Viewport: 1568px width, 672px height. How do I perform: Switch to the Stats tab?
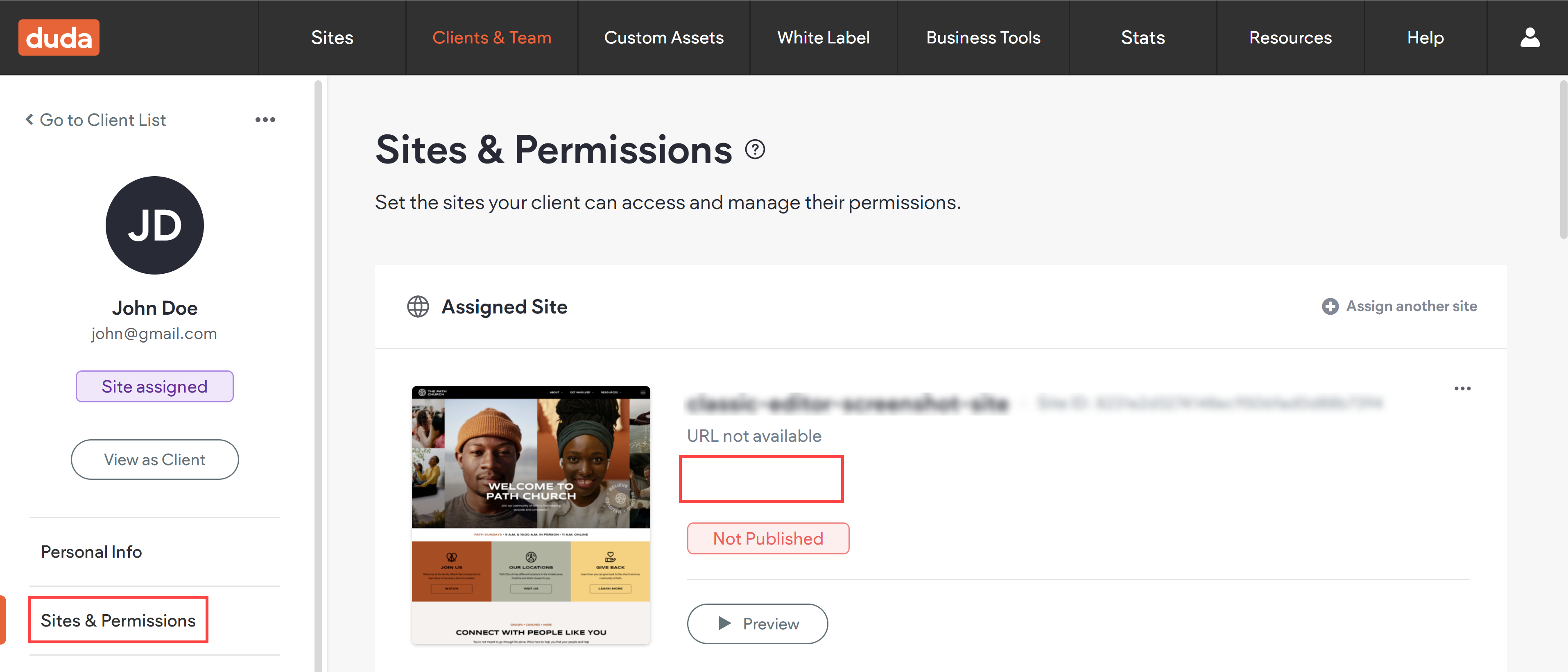coord(1143,37)
